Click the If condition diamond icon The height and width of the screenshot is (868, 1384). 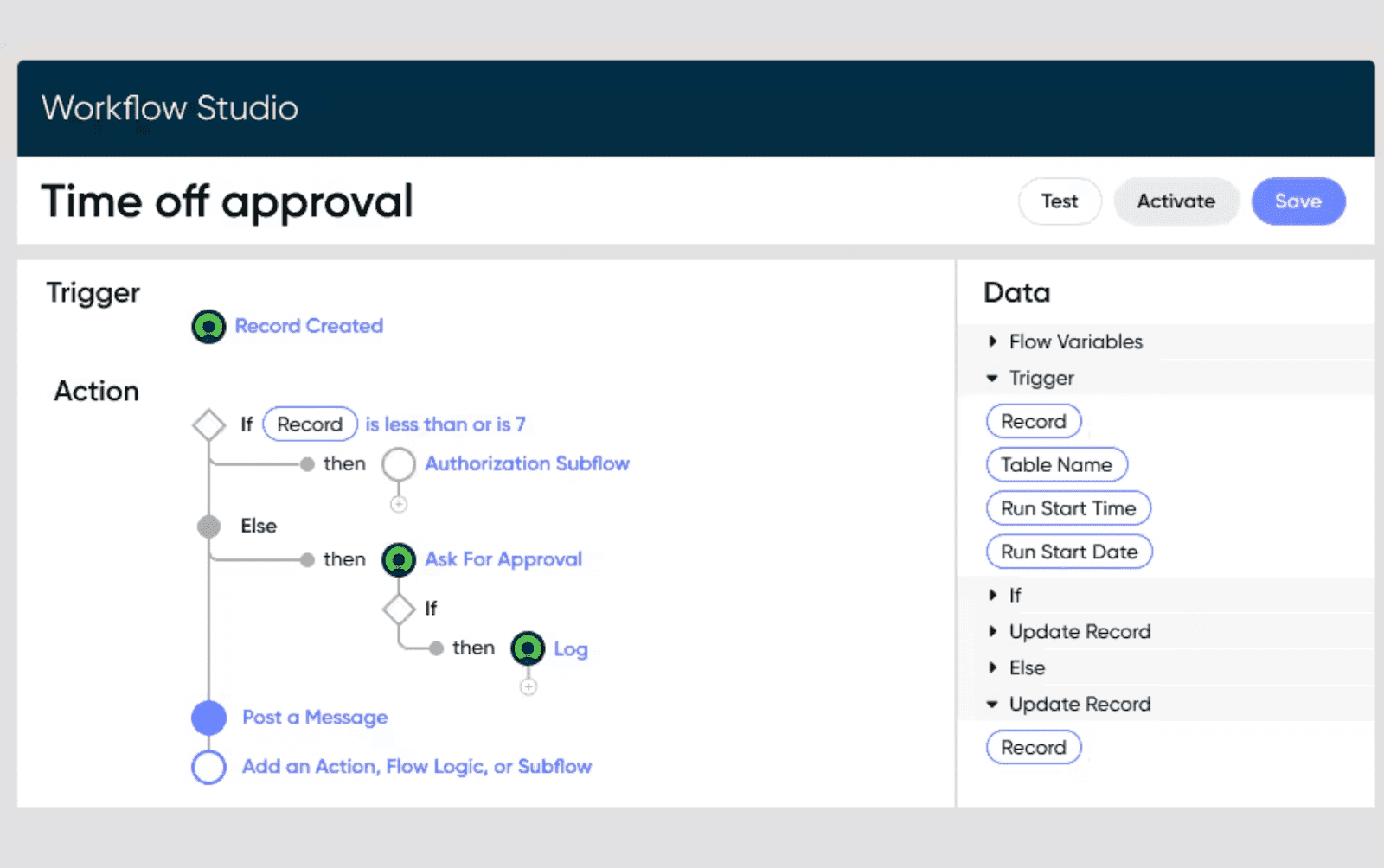[208, 424]
